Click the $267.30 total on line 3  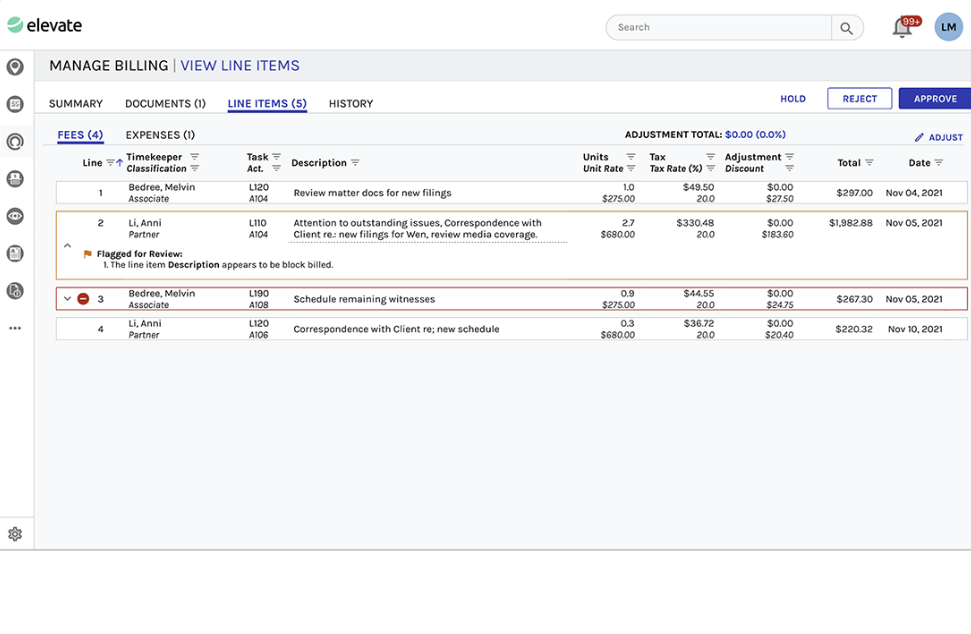(x=855, y=299)
